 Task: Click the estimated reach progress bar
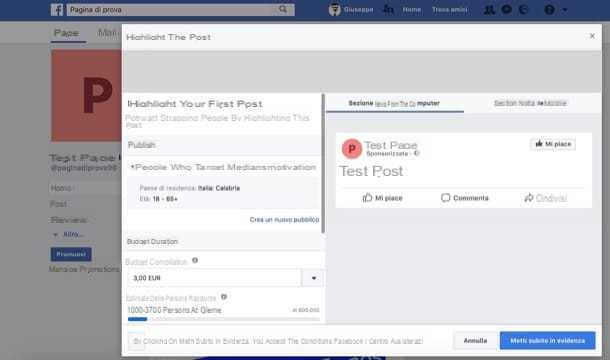[x=224, y=319]
